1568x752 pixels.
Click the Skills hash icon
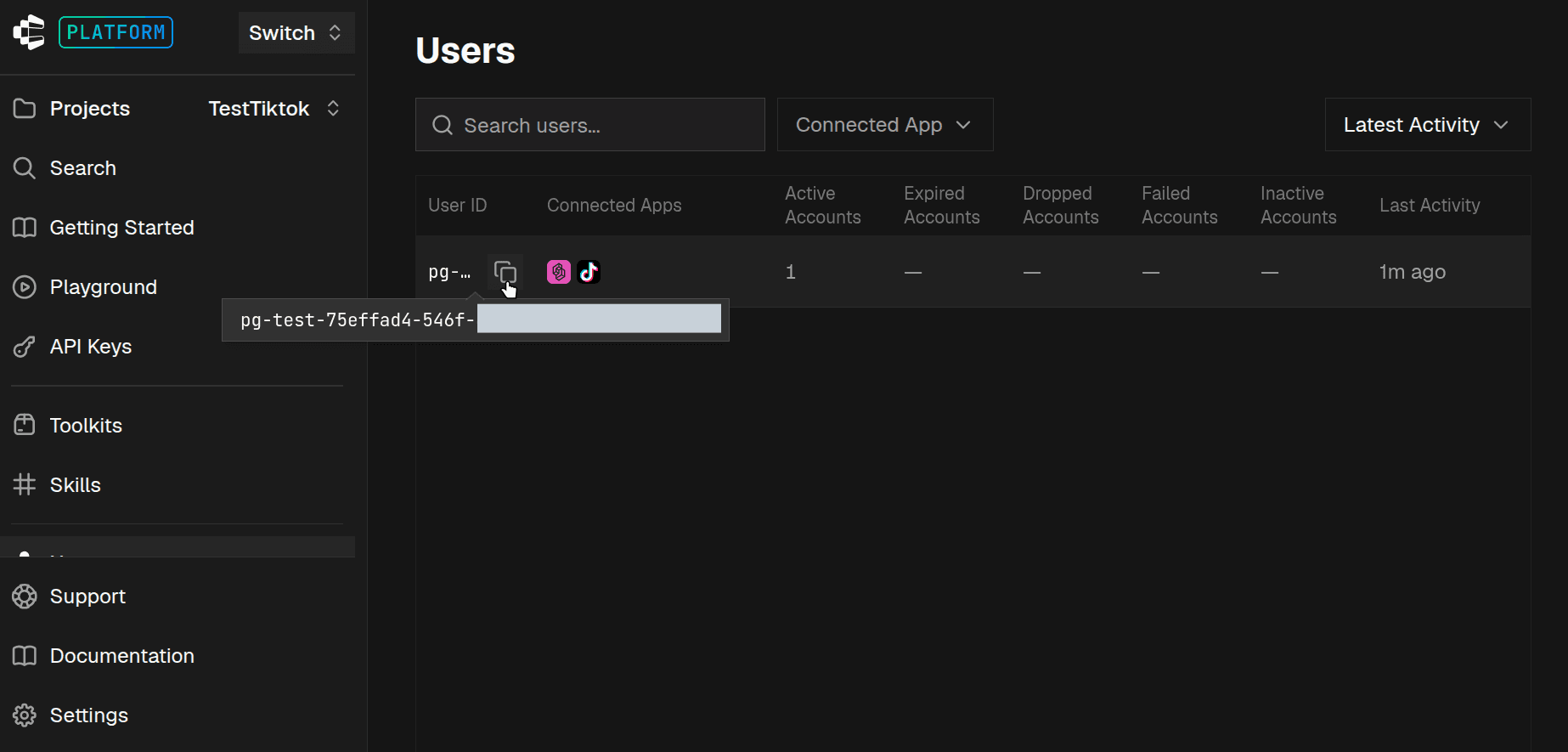25,484
